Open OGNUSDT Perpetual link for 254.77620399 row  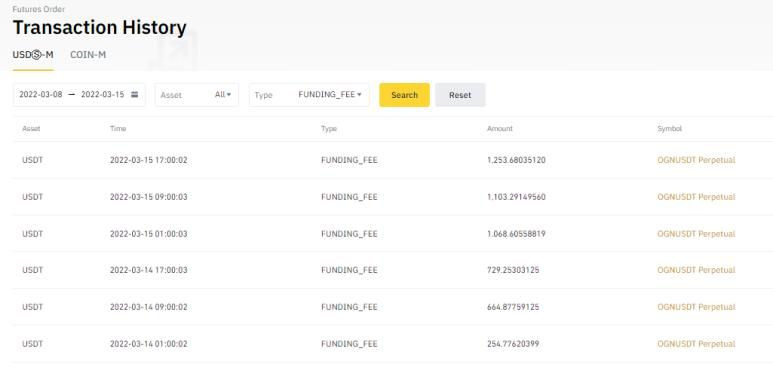[x=696, y=343]
